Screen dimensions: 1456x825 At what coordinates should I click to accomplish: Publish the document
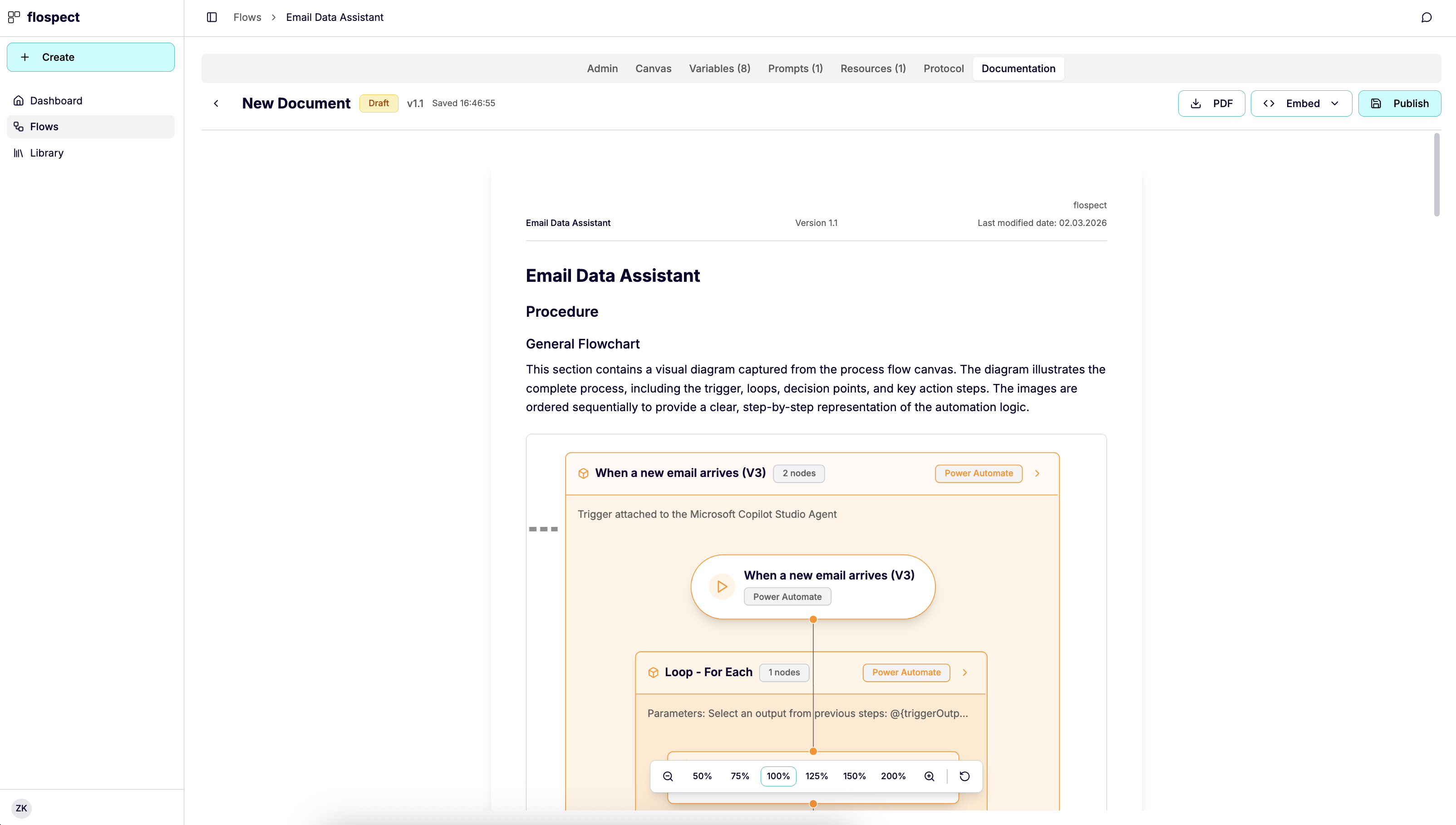[x=1400, y=103]
